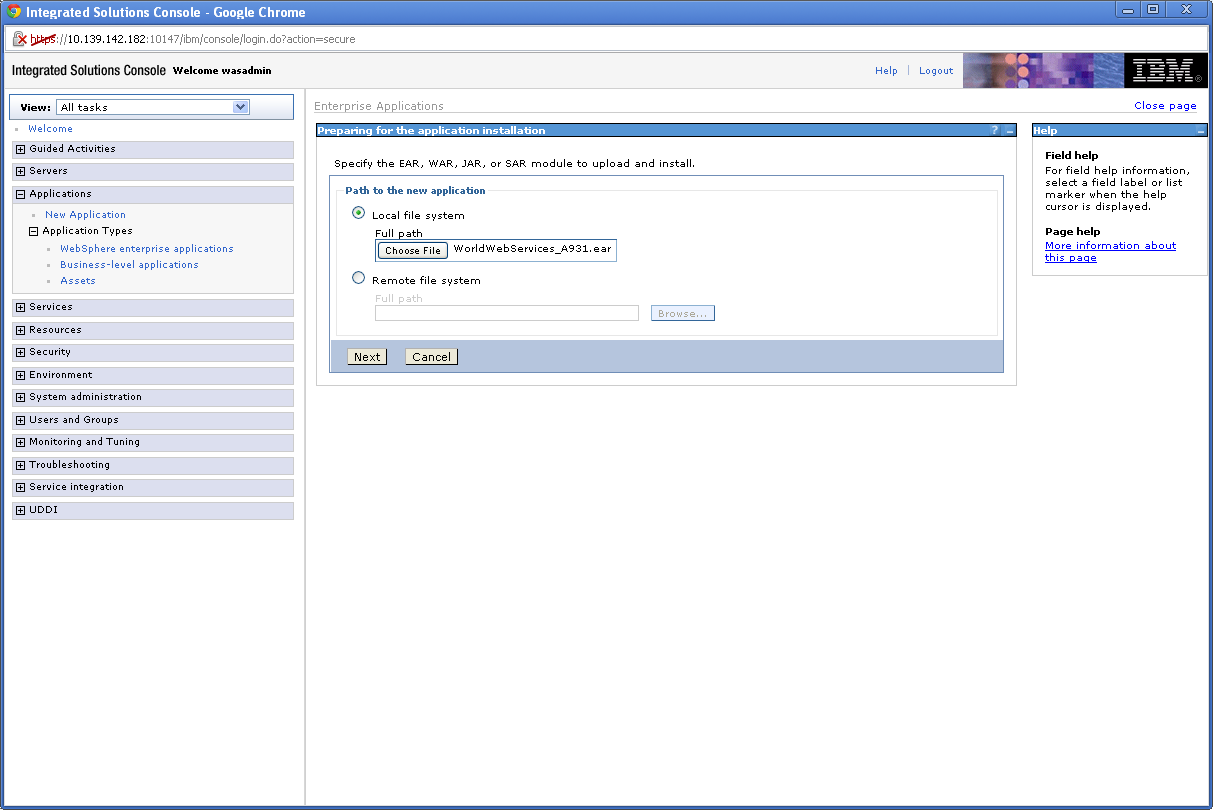Viewport: 1213px width, 810px height.
Task: Open Business-level applications link
Action: tap(129, 265)
